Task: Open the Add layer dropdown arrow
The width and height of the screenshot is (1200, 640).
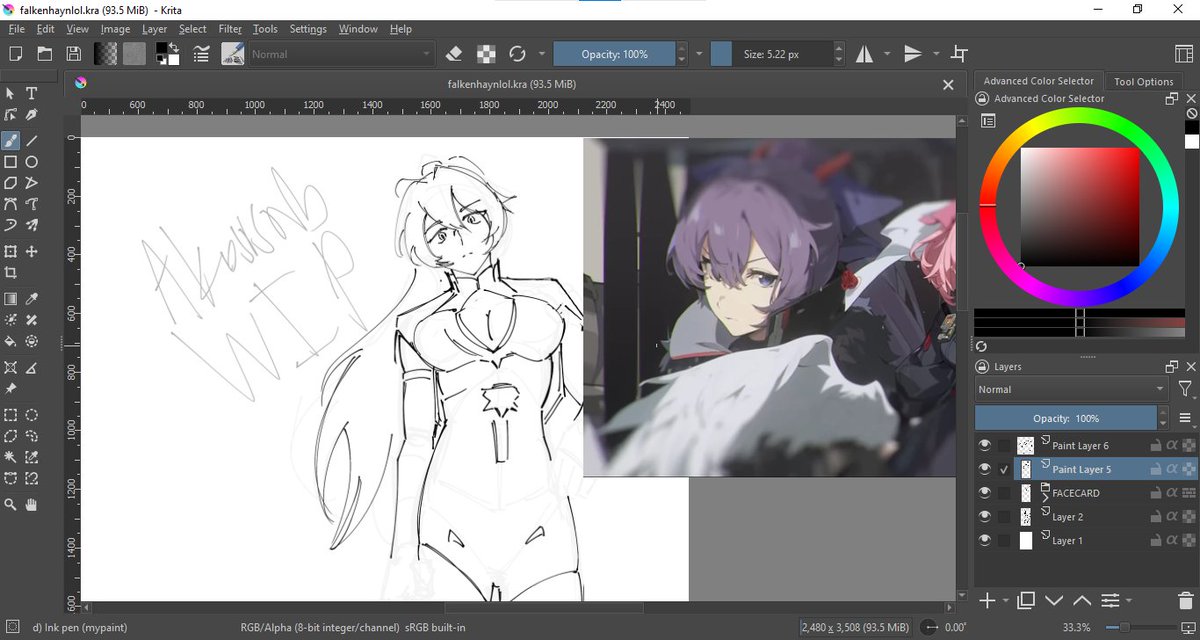Action: click(x=1005, y=600)
